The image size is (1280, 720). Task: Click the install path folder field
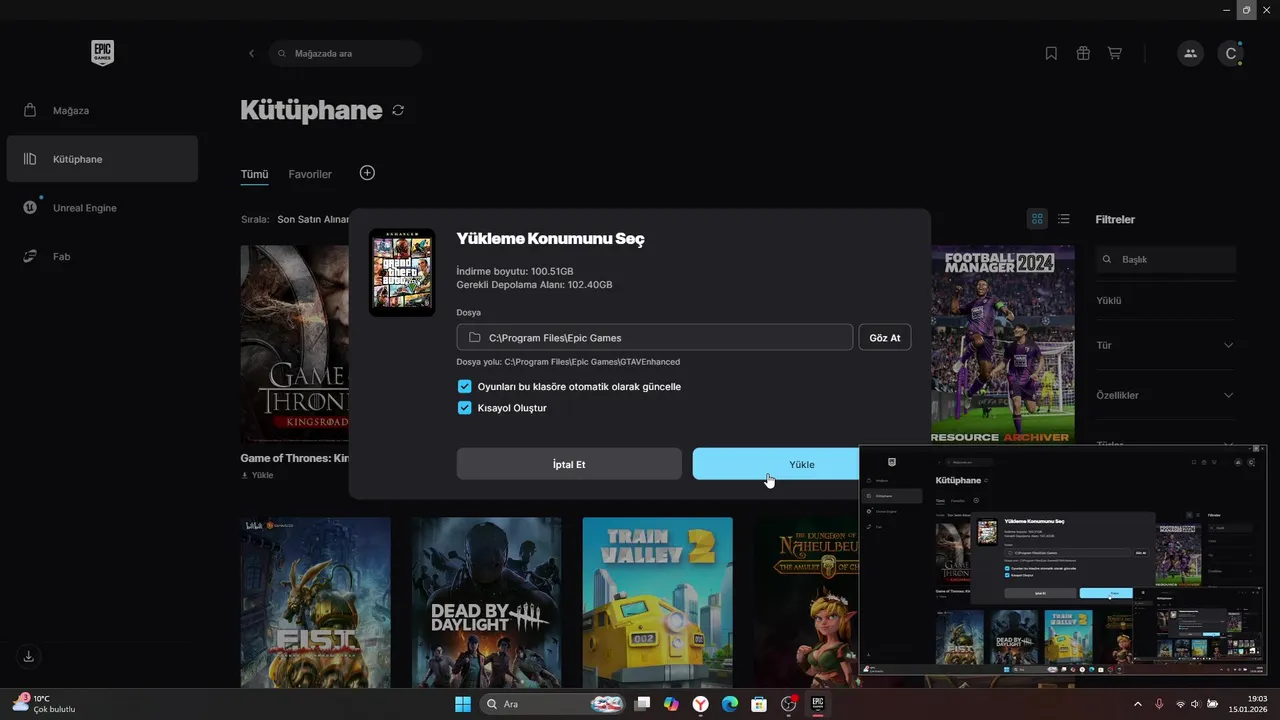click(x=655, y=337)
